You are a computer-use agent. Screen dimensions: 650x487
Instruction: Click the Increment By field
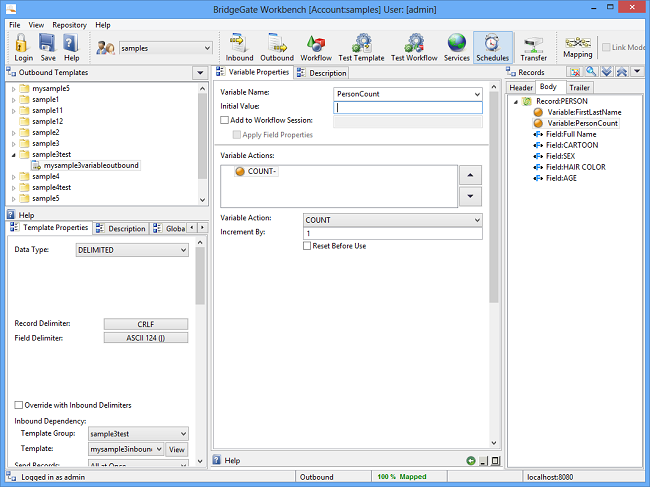[393, 233]
